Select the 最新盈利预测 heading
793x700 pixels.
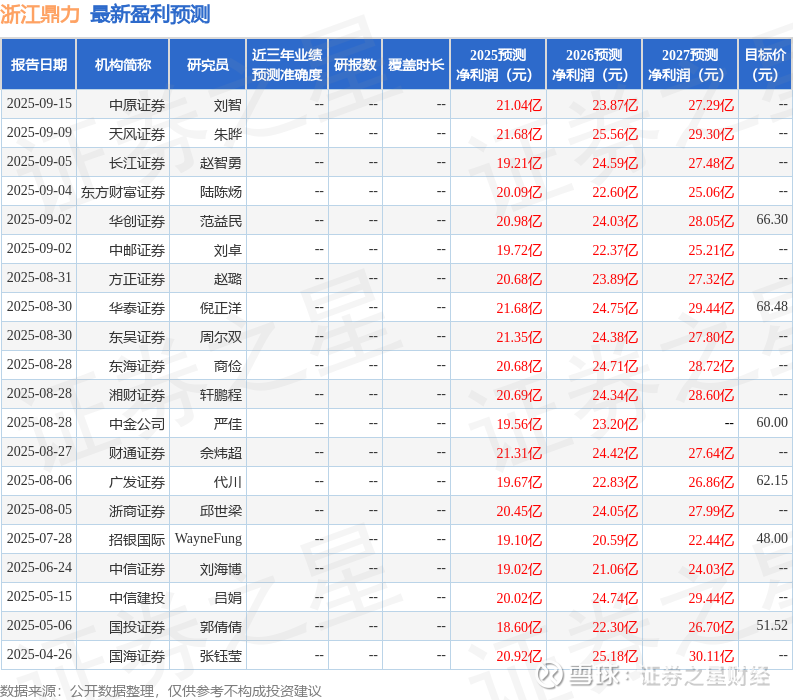click(150, 14)
